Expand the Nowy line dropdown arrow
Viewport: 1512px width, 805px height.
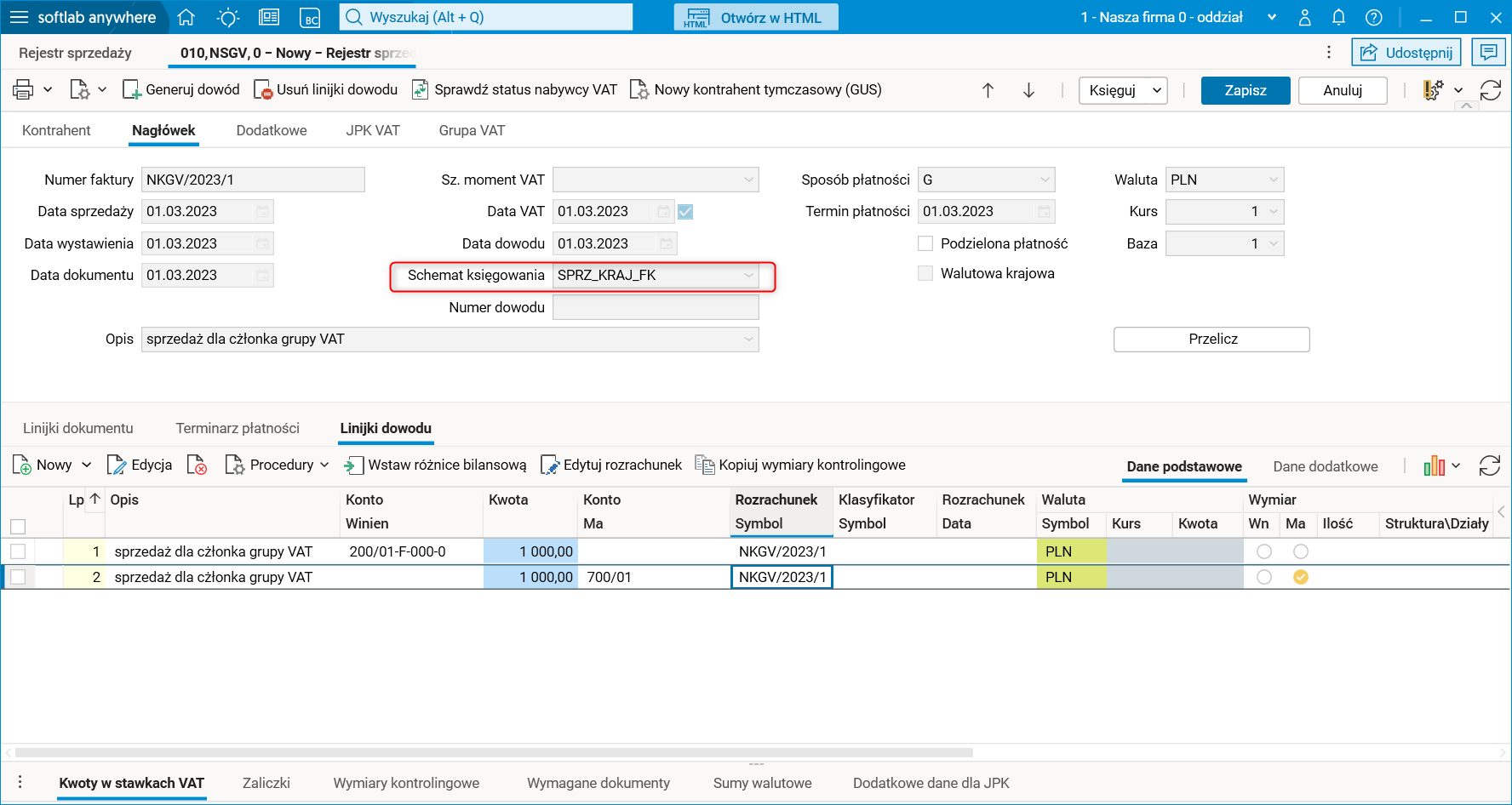tap(86, 465)
